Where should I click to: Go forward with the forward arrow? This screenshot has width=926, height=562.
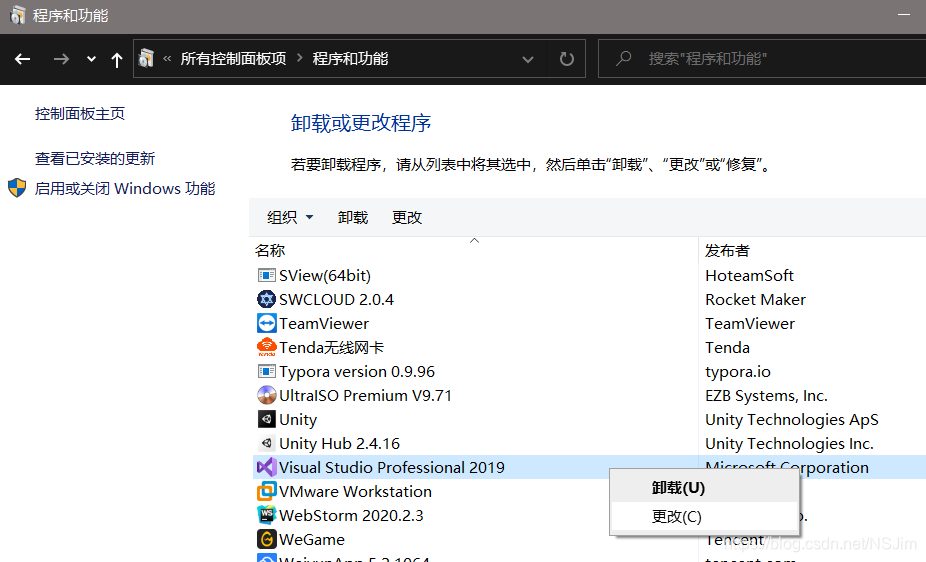(61, 59)
